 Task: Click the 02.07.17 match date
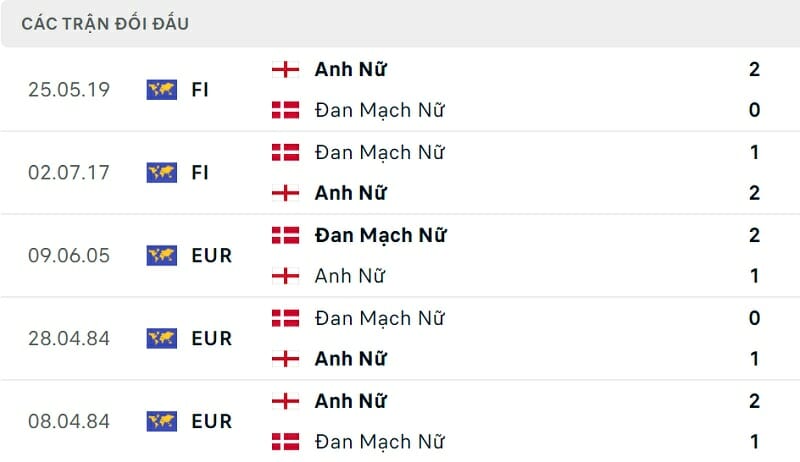pos(69,172)
